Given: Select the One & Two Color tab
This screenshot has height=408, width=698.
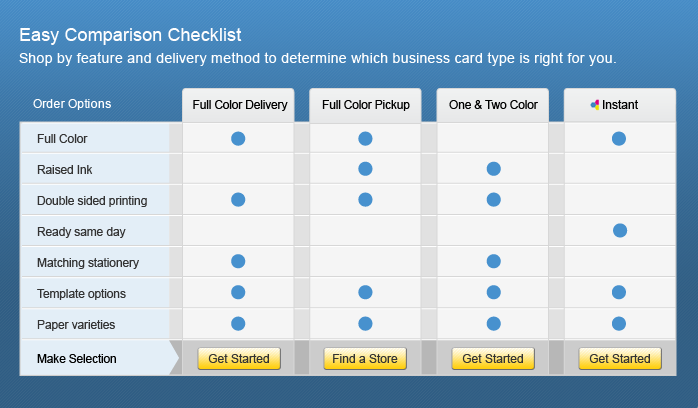Looking at the screenshot, I should coord(493,105).
